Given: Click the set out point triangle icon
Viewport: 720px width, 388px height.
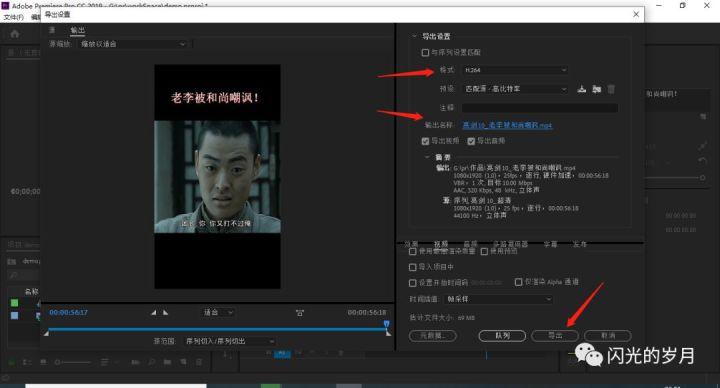Looking at the screenshot, I should [x=165, y=313].
